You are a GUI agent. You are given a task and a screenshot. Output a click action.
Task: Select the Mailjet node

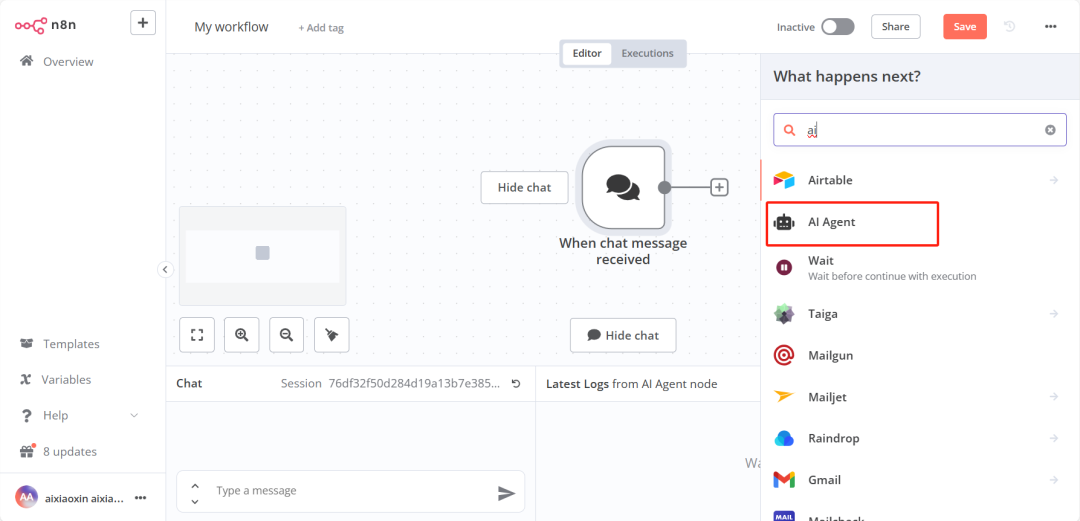point(920,397)
